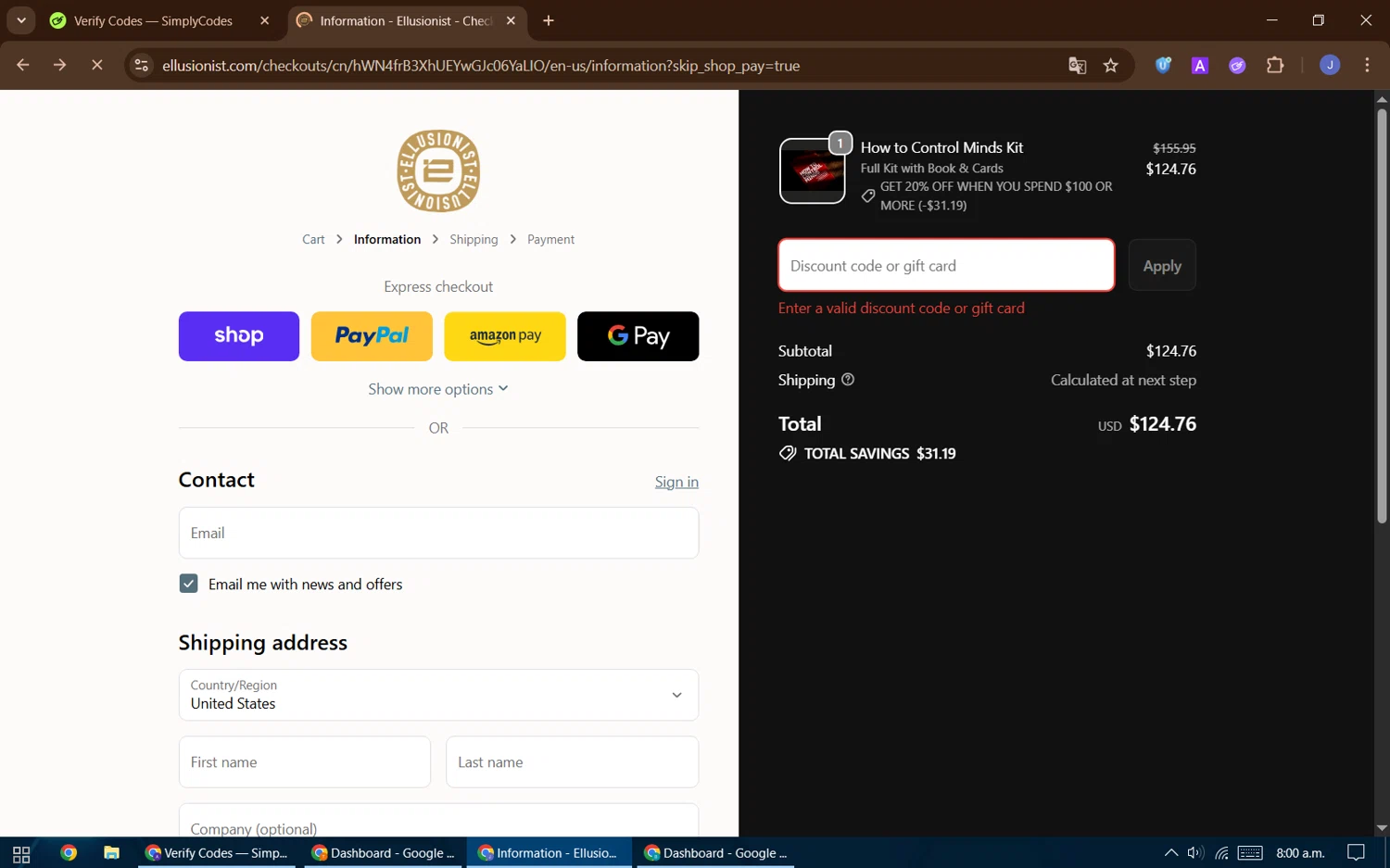Open the Chrome profile avatar J
This screenshot has width=1390, height=868.
[1330, 65]
